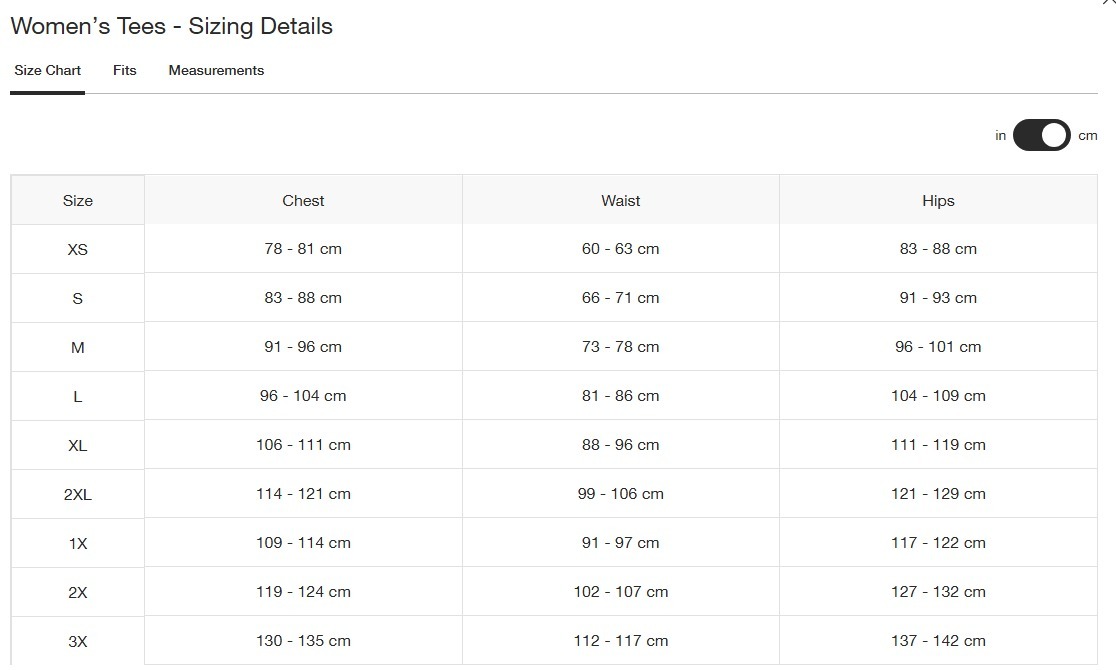Click the Size column header
This screenshot has width=1116, height=670.
(78, 201)
